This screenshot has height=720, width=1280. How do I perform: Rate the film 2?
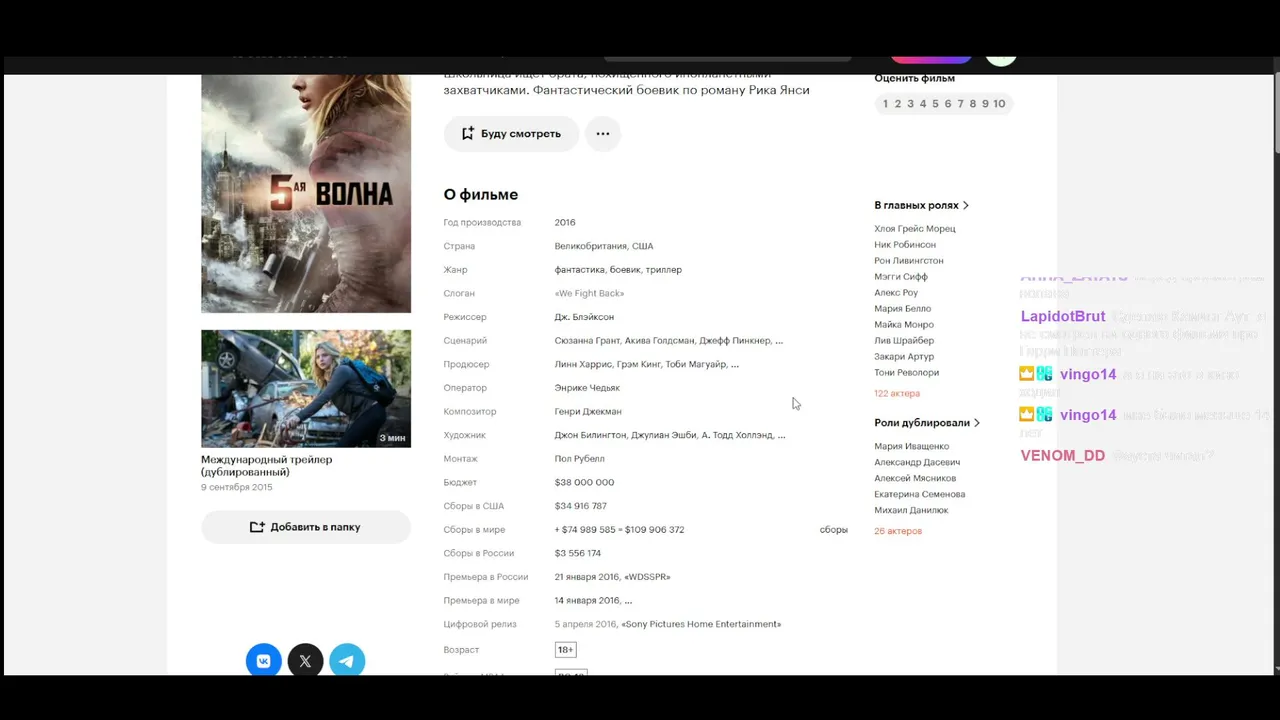(x=898, y=104)
